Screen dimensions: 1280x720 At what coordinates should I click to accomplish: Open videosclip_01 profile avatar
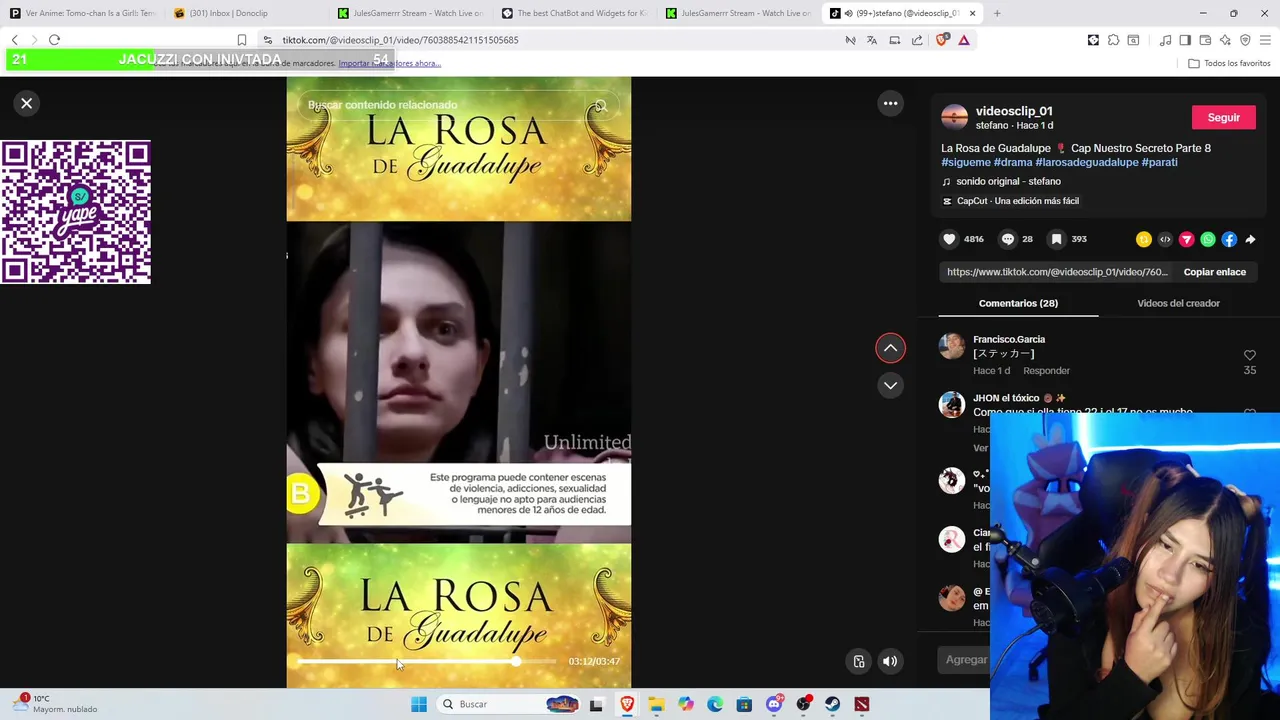click(955, 117)
